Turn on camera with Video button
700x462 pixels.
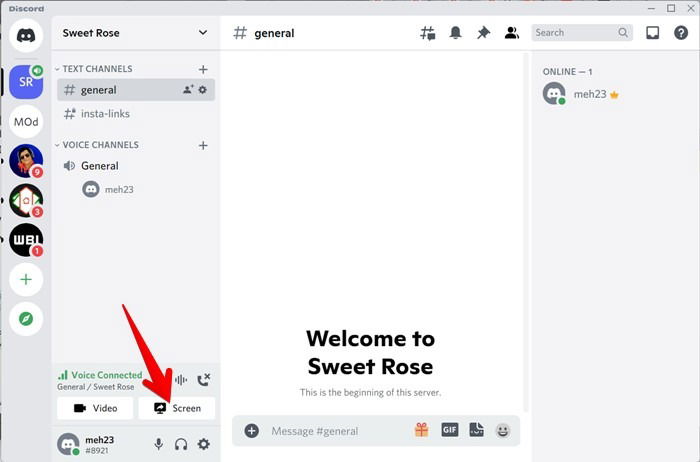coord(95,408)
